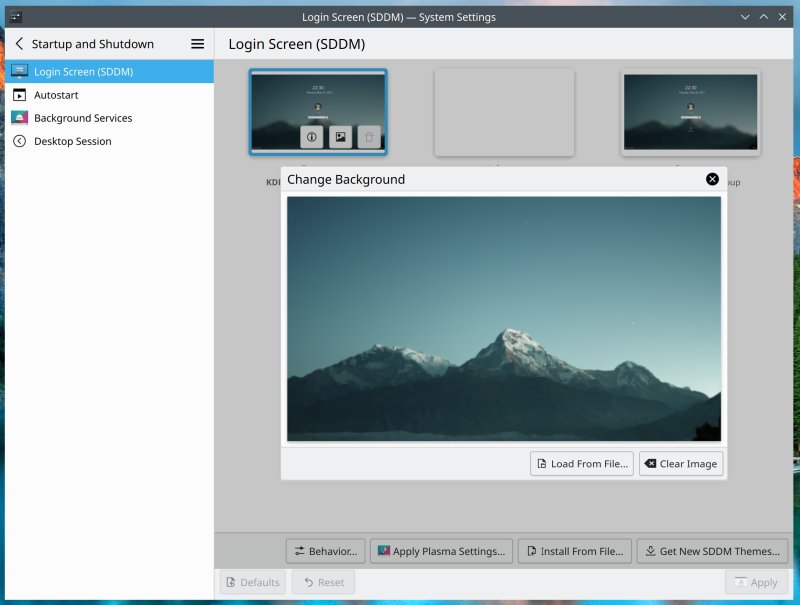This screenshot has height=605, width=800.
Task: Open the hamburger menu in sidebar header
Action: [197, 44]
